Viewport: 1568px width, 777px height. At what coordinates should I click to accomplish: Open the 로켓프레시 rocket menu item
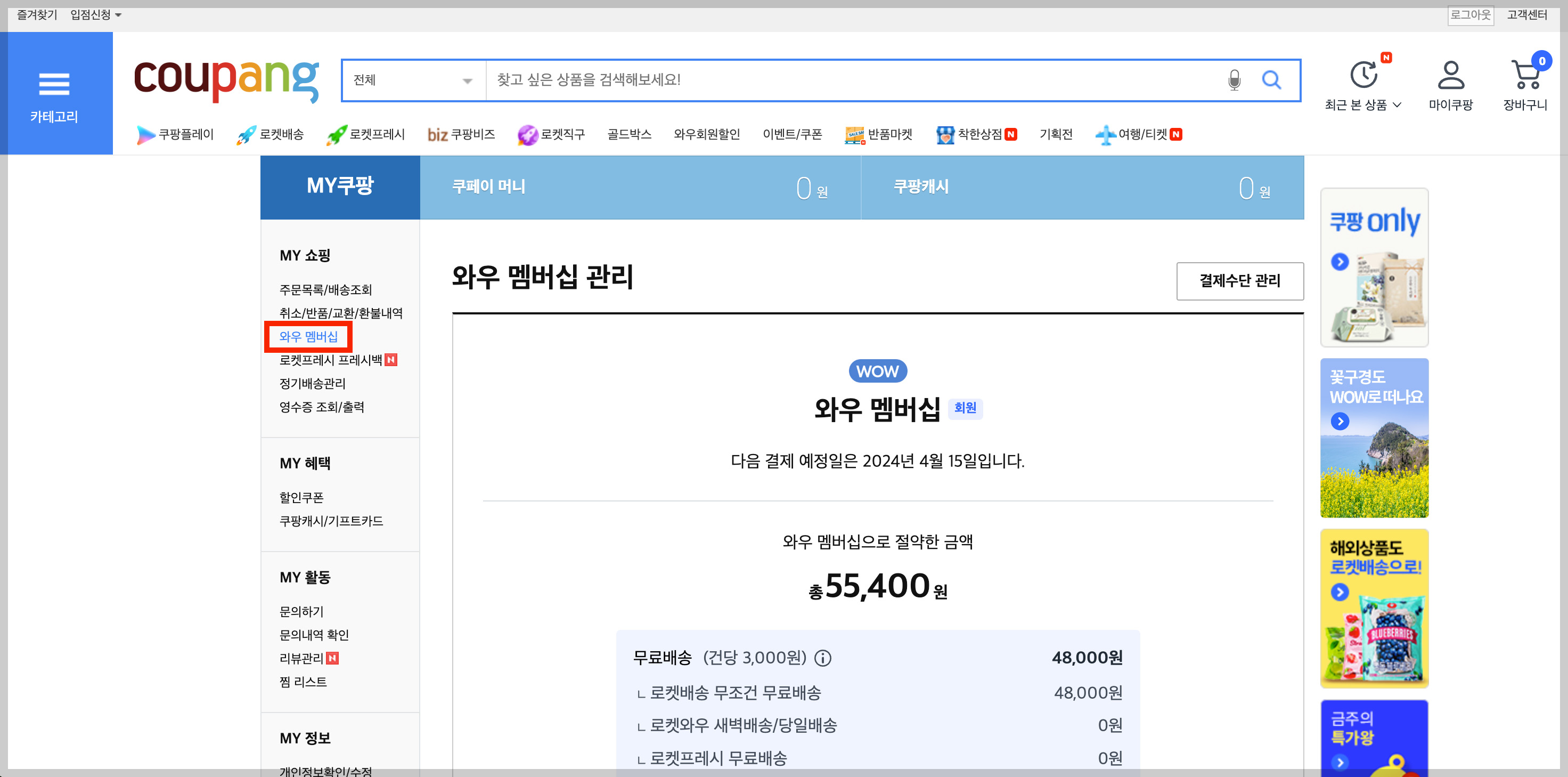365,134
